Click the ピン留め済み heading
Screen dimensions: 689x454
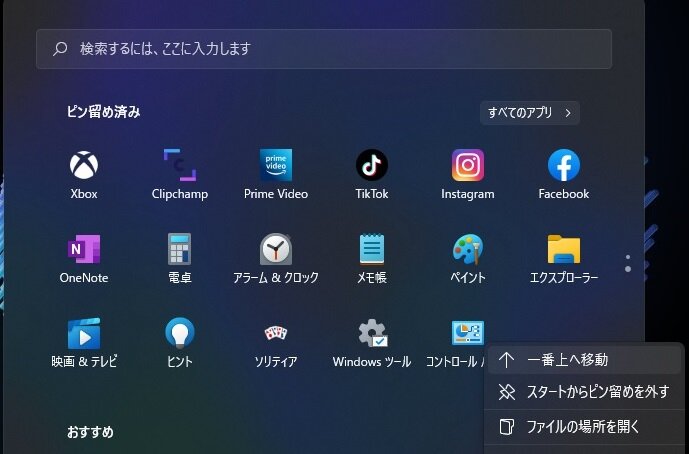coord(103,112)
